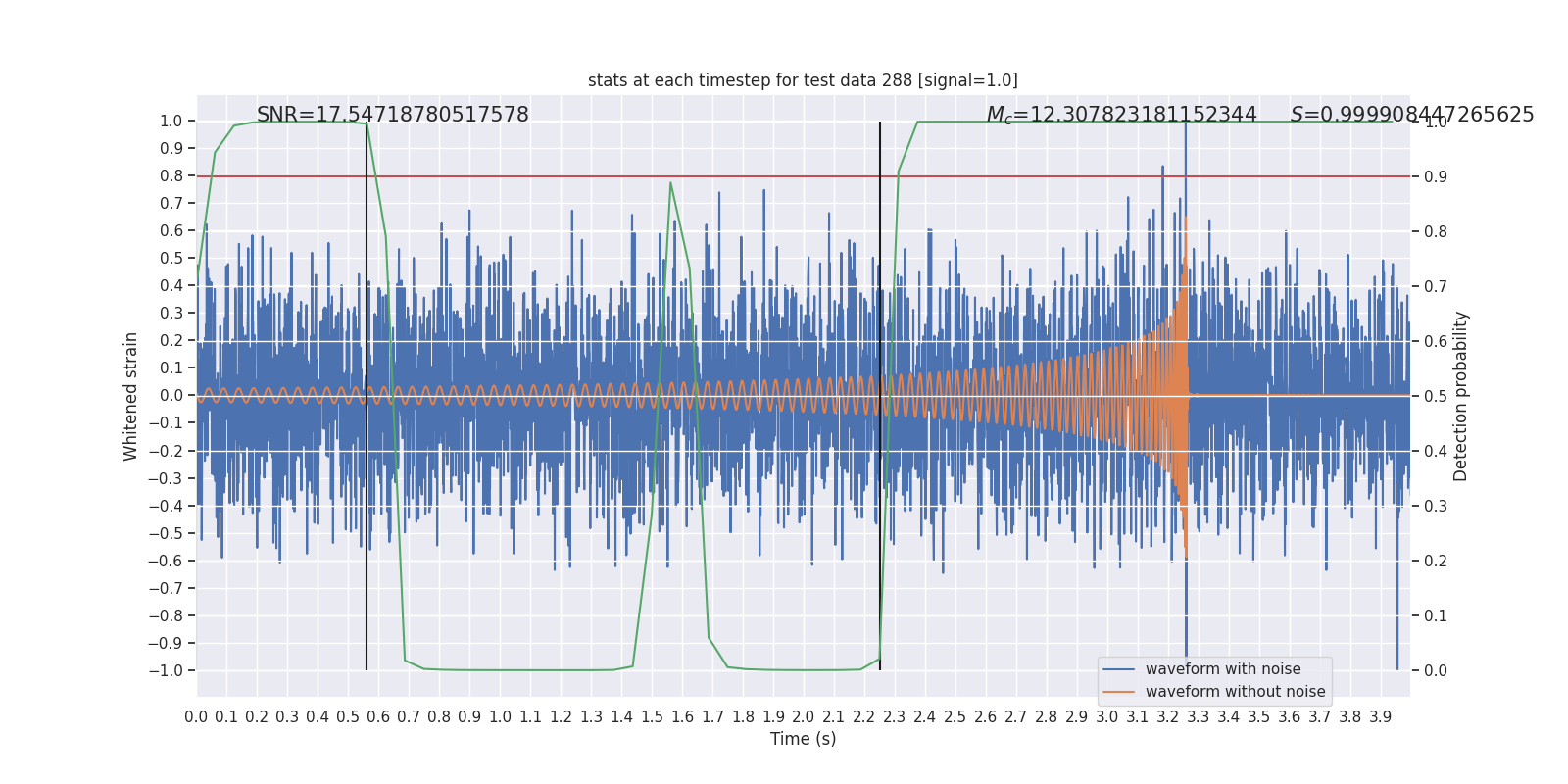Image resolution: width=1568 pixels, height=784 pixels.
Task: Click the green probability peak near 1.55 s
Action: tap(670, 183)
